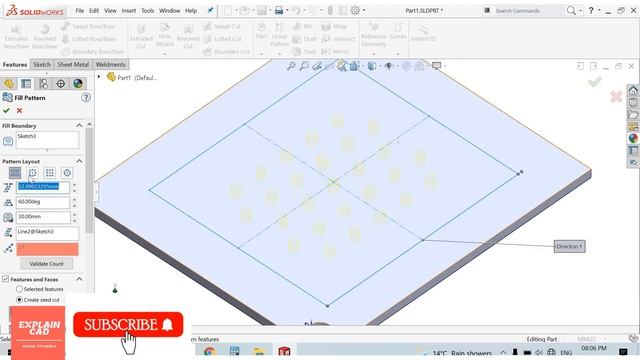The height and width of the screenshot is (360, 640).
Task: Open the Hide/Show Items eye icon
Action: tap(389, 66)
